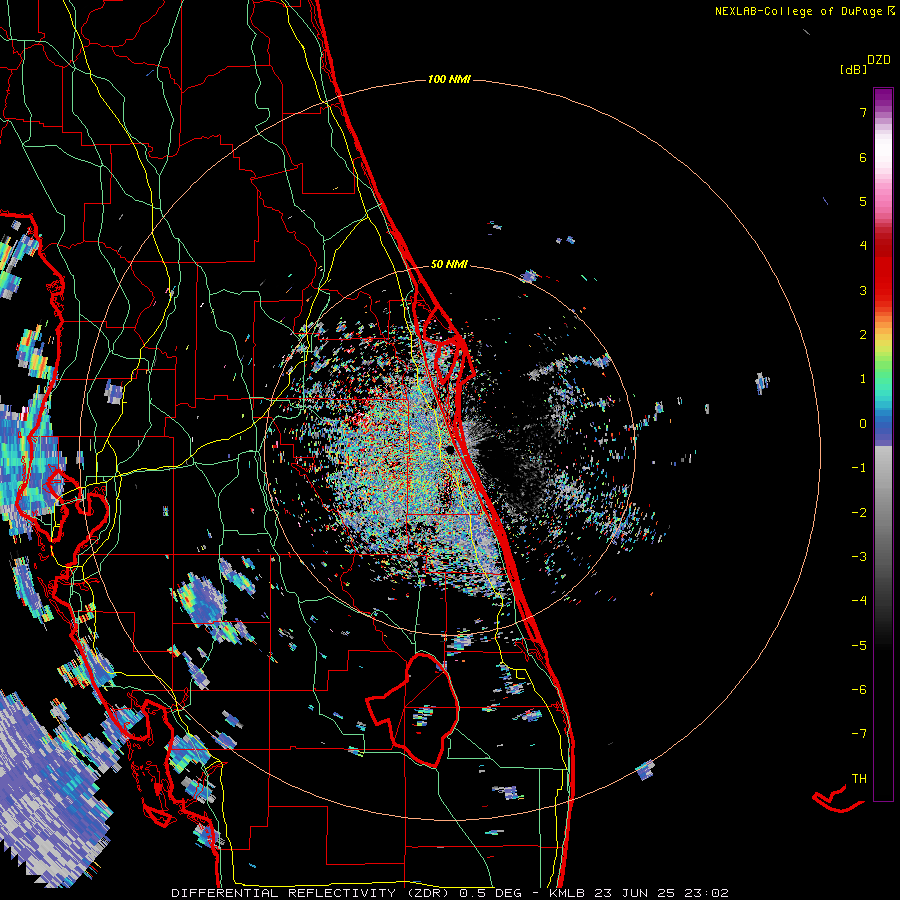Click the DZD product label above the color bar
The image size is (900, 900).
879,60
